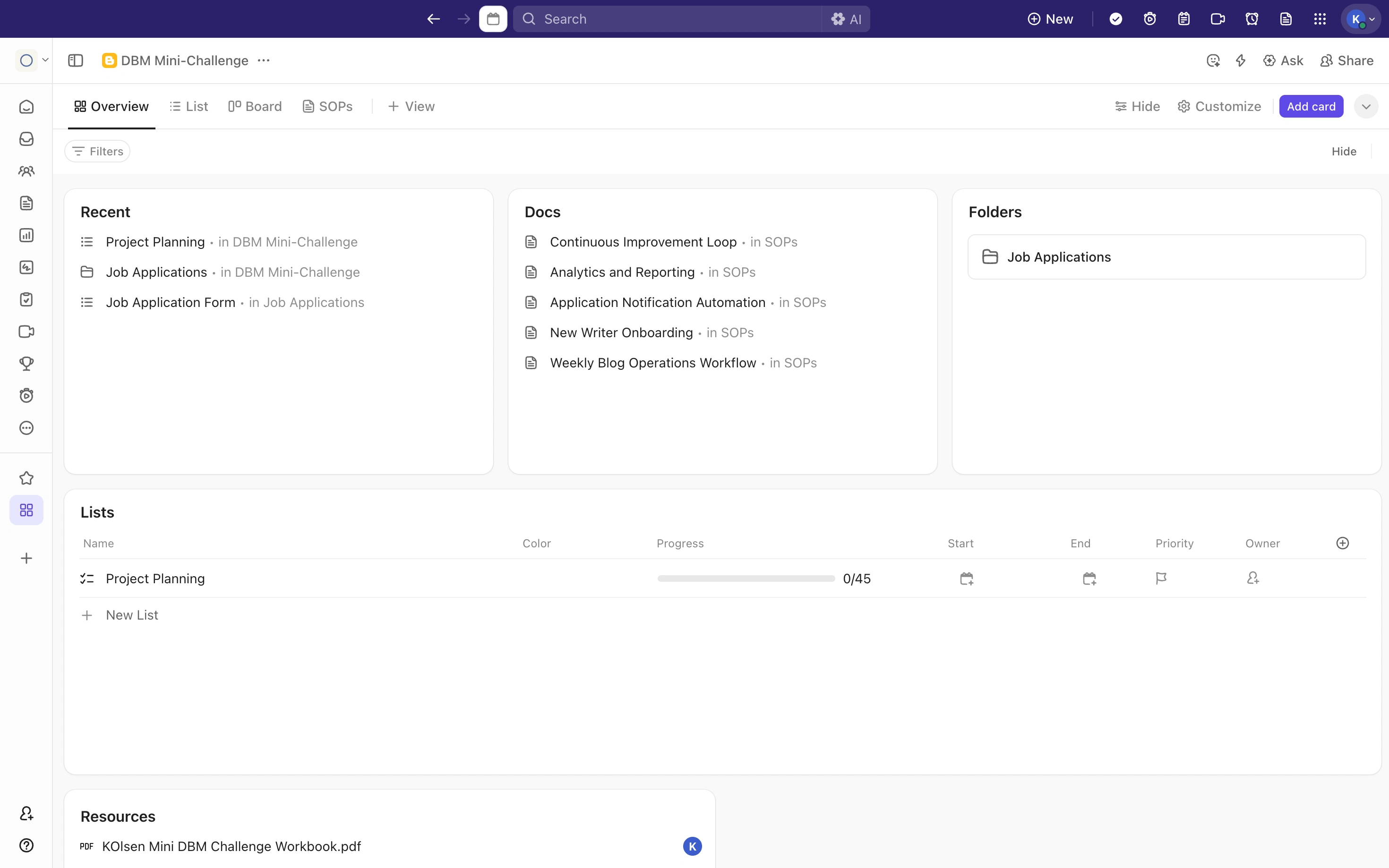Open the Favorites star icon
Viewport: 1389px width, 868px height.
(x=26, y=478)
